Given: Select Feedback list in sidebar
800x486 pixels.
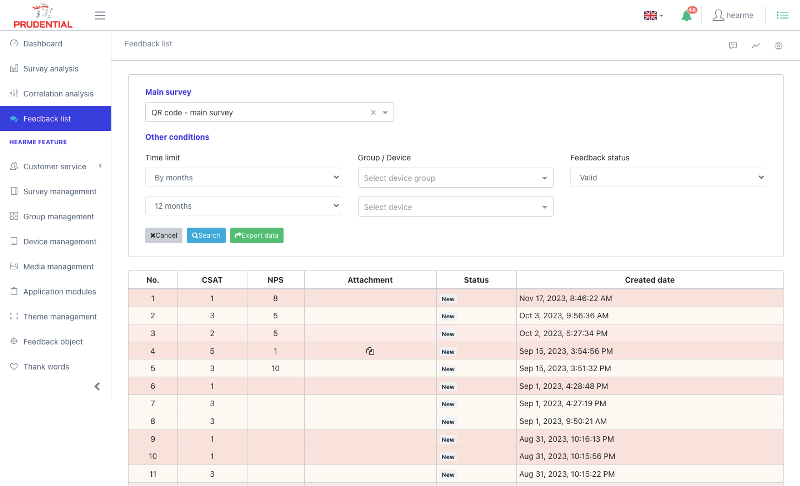Looking at the screenshot, I should pos(56,118).
